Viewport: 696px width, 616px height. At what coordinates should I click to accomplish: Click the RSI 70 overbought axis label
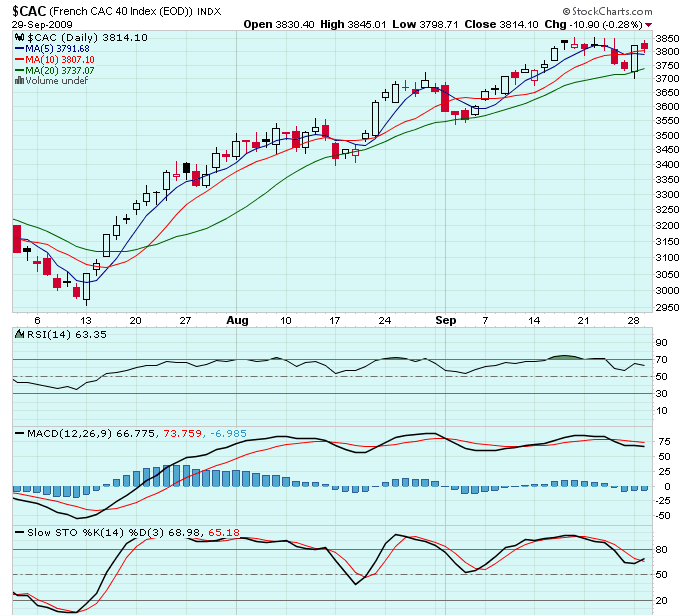661,359
